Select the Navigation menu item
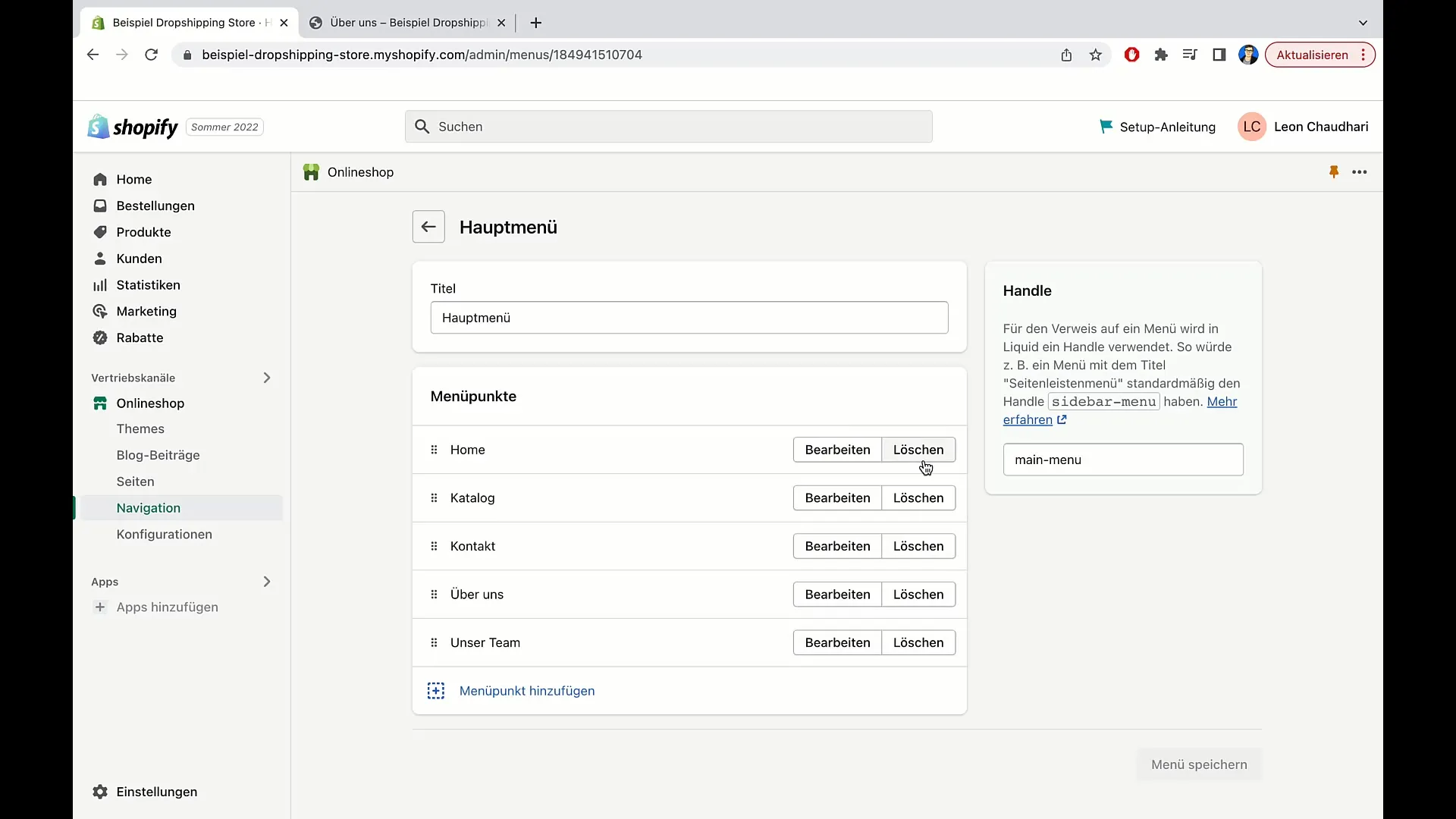The width and height of the screenshot is (1456, 819). pyautogui.click(x=148, y=507)
